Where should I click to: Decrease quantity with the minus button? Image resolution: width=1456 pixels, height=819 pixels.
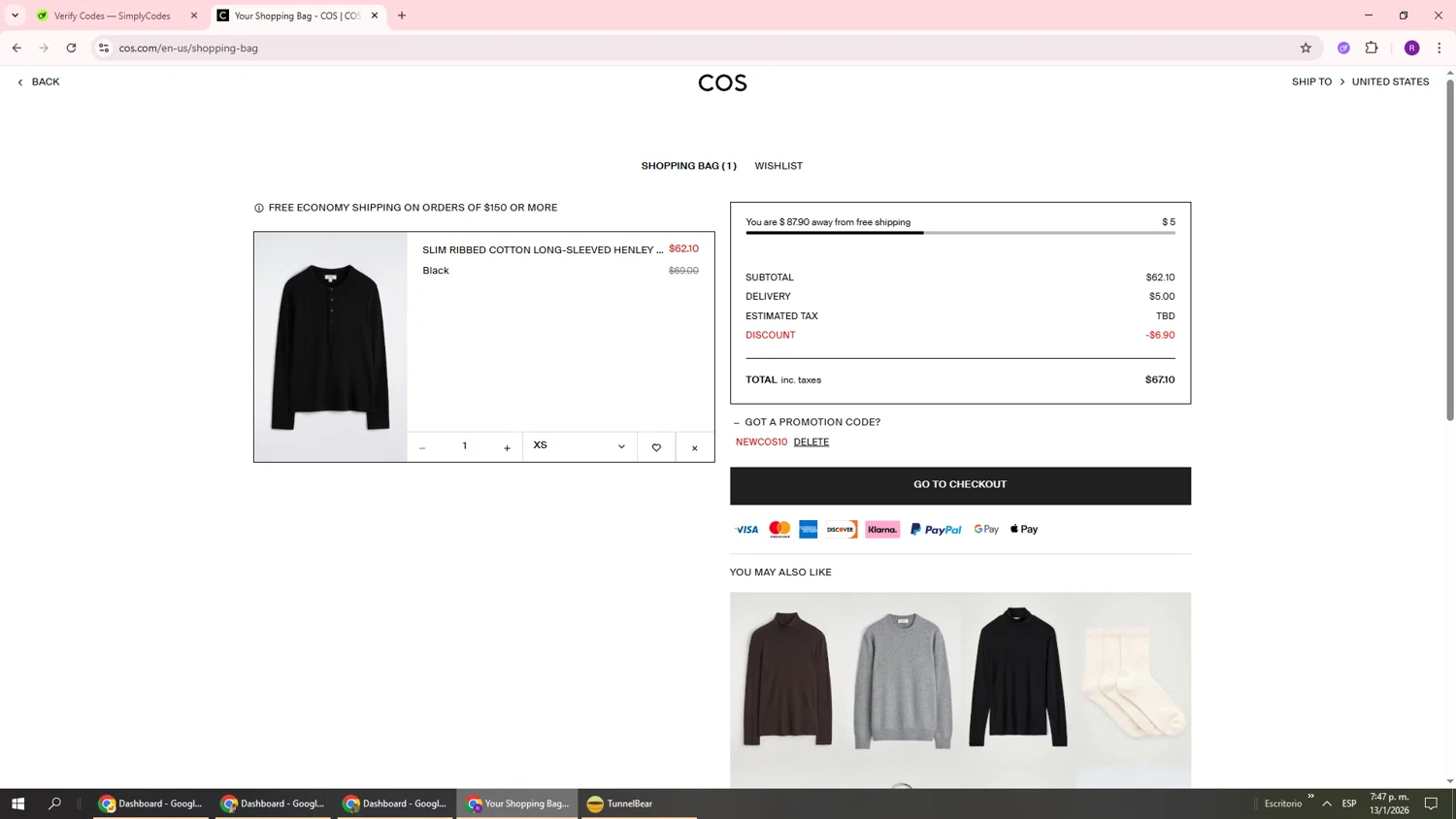[422, 447]
